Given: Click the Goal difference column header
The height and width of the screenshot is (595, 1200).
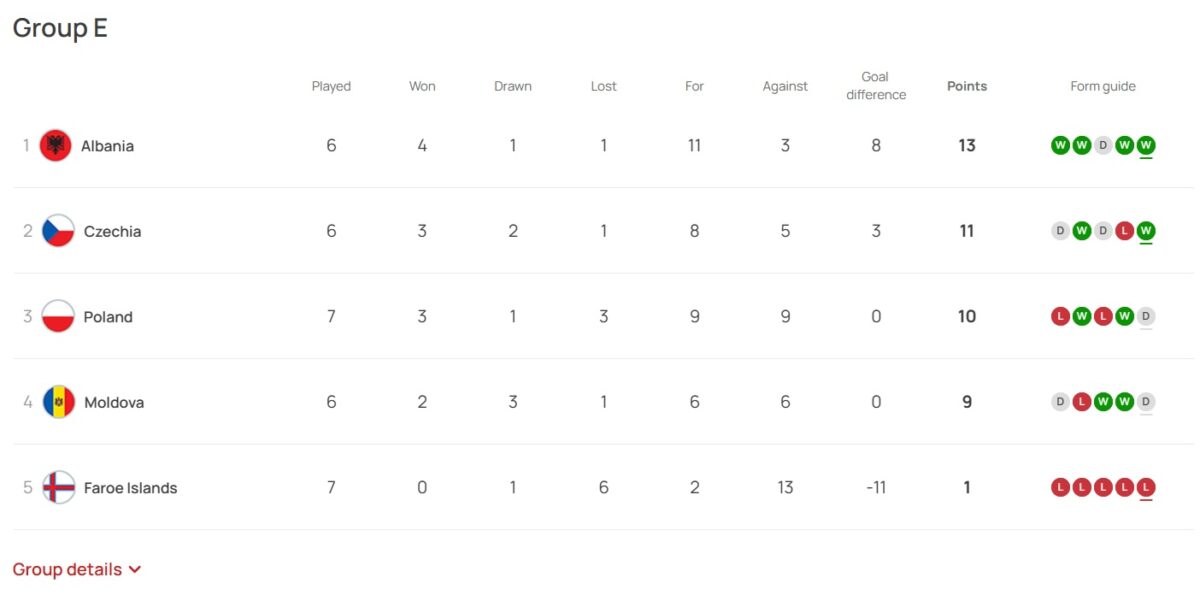Looking at the screenshot, I should tap(876, 86).
